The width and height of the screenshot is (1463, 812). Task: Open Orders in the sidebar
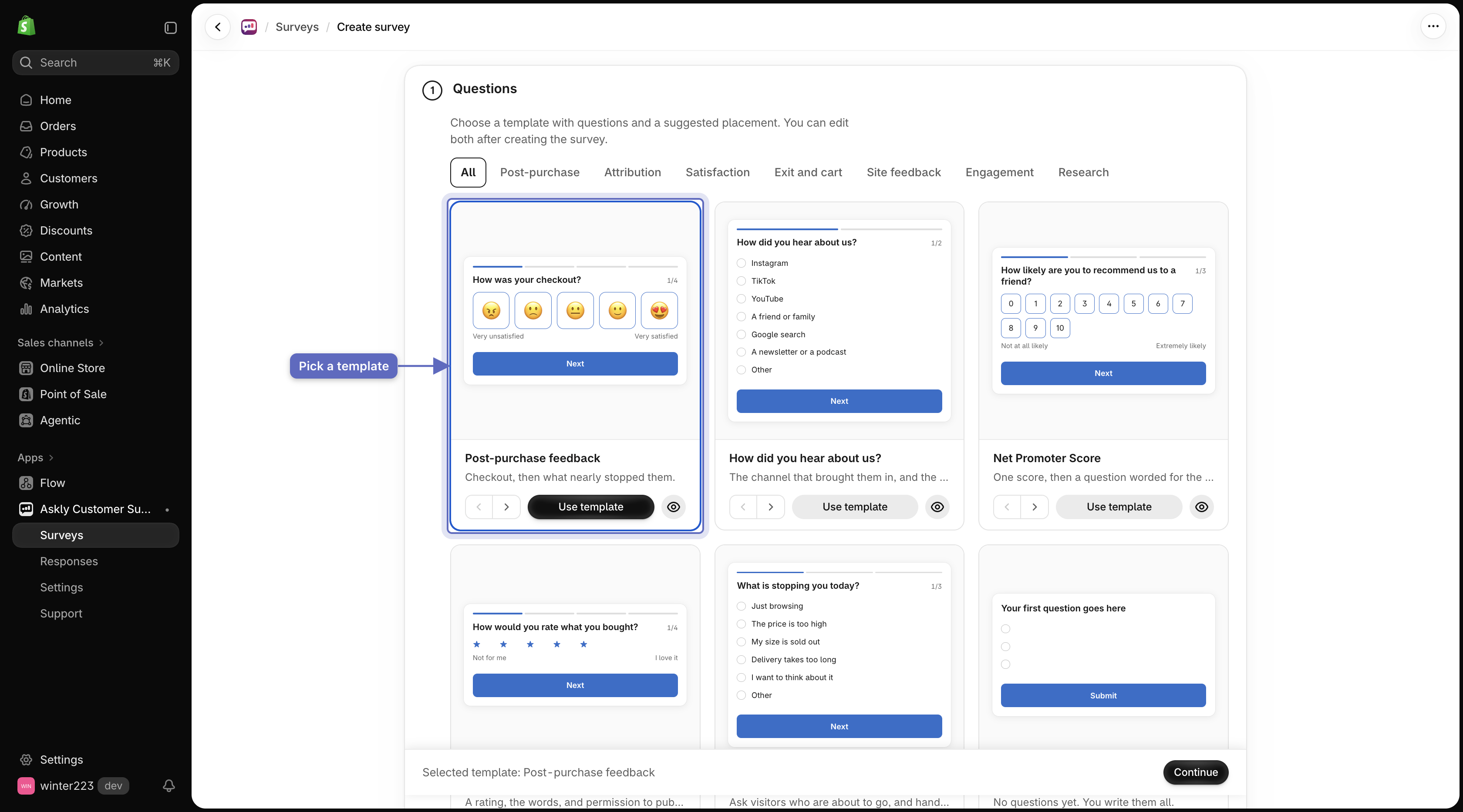95,126
